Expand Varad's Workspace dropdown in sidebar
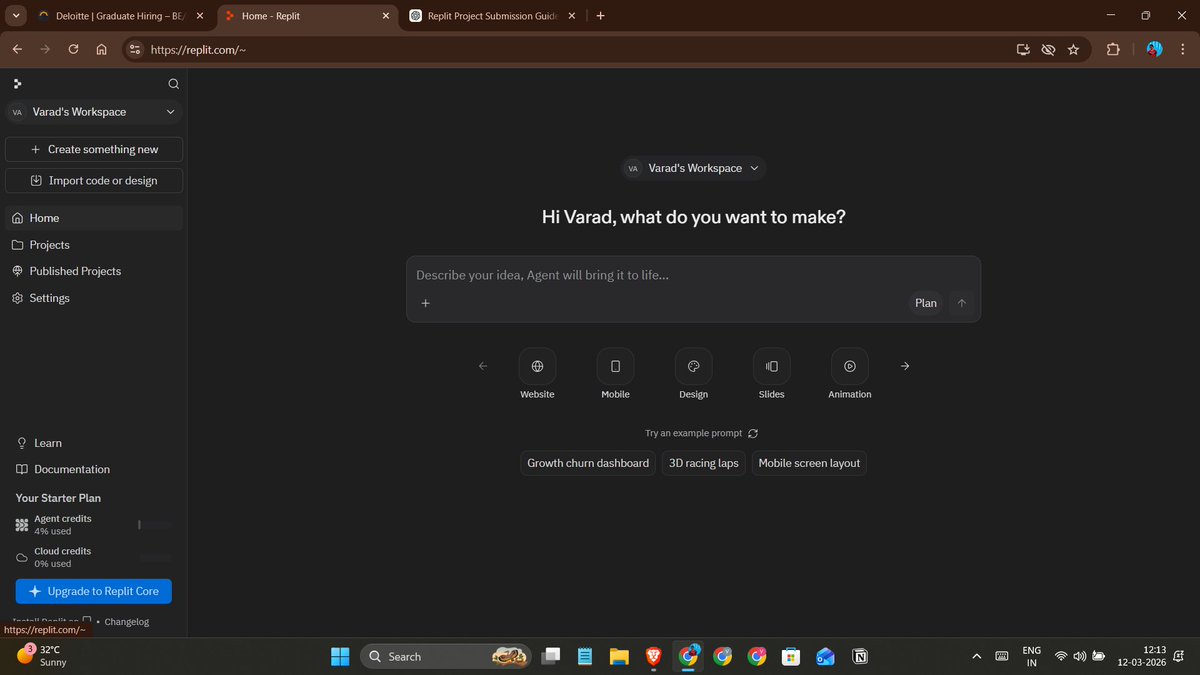Image resolution: width=1200 pixels, height=675 pixels. [x=94, y=112]
